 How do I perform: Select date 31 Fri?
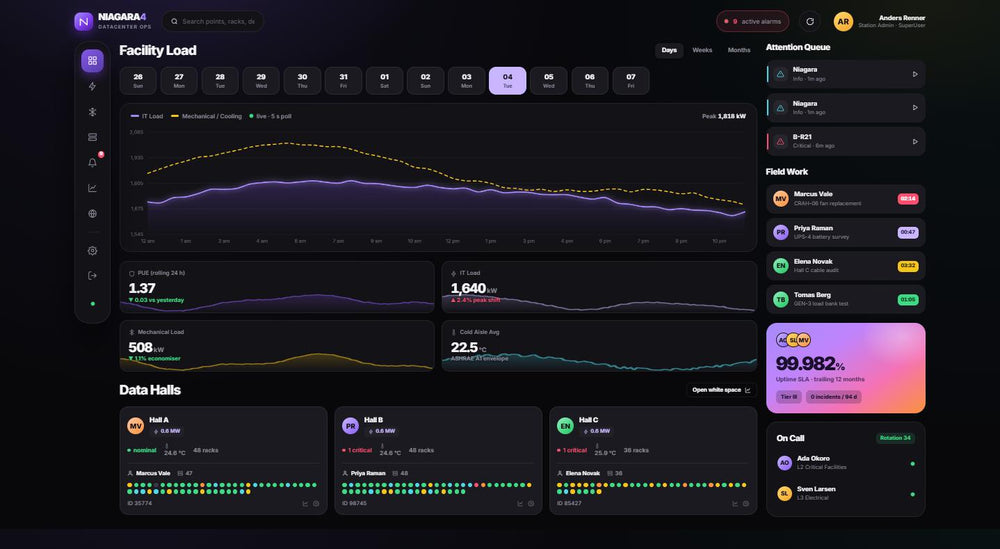pyautogui.click(x=343, y=80)
